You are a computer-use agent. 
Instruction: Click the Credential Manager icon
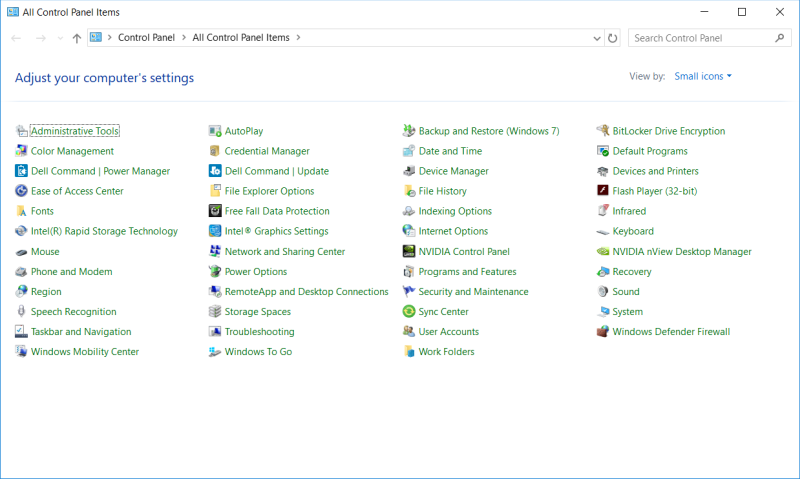pos(215,151)
